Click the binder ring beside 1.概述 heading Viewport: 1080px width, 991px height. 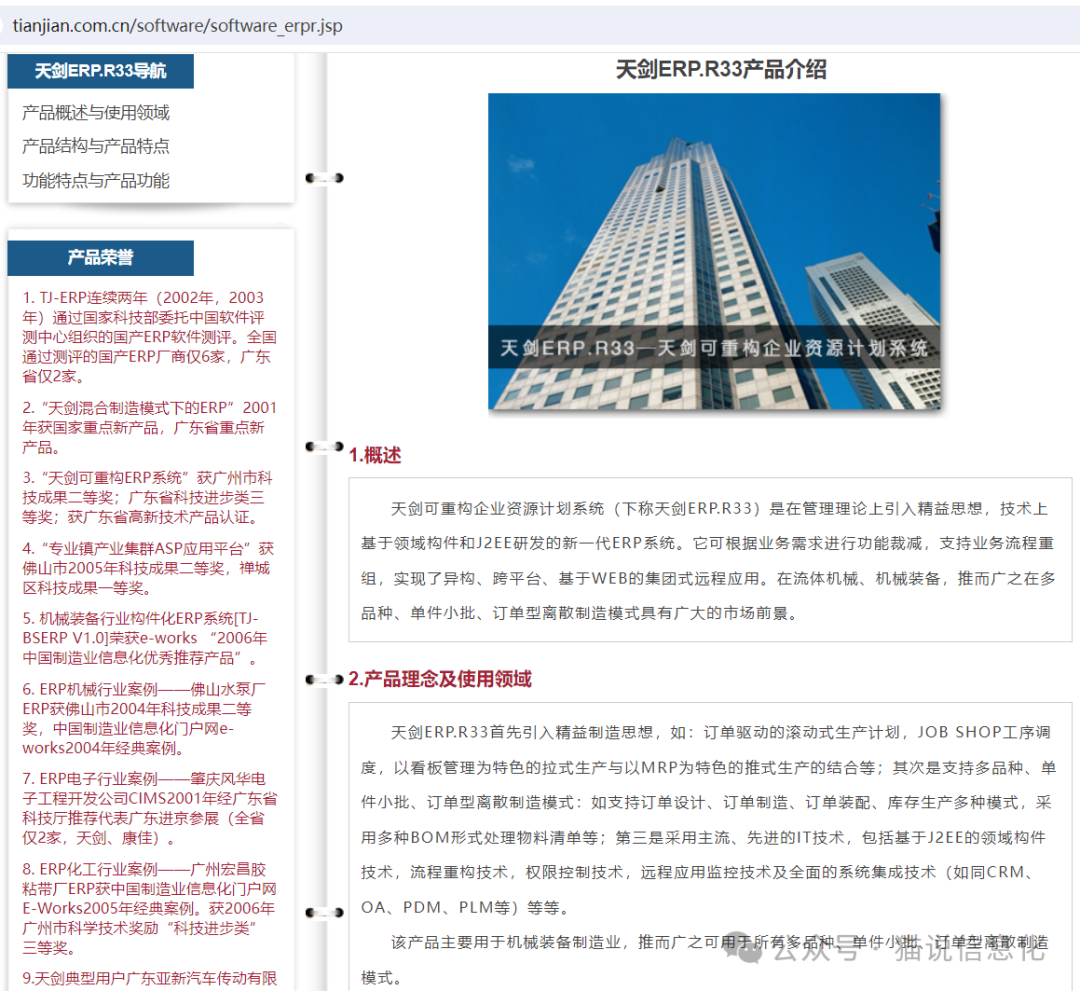click(324, 447)
